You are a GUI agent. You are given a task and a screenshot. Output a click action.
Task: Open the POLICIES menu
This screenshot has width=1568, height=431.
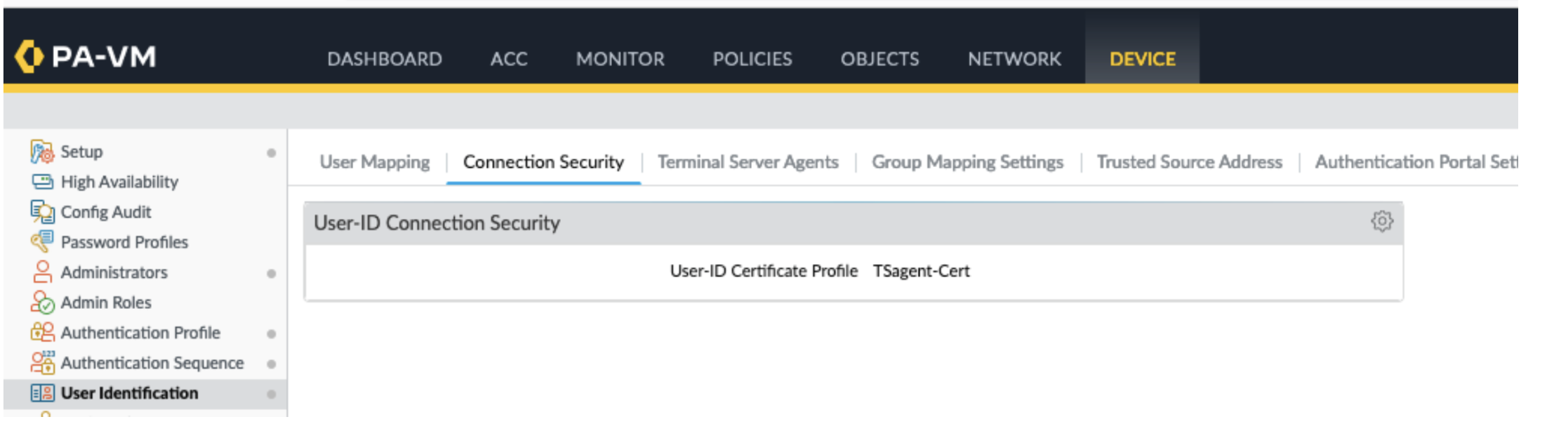[752, 59]
